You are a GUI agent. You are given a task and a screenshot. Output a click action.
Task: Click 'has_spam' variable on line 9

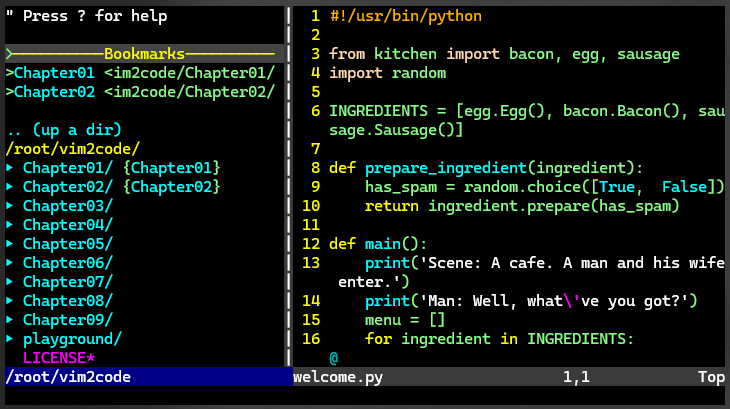coord(401,187)
